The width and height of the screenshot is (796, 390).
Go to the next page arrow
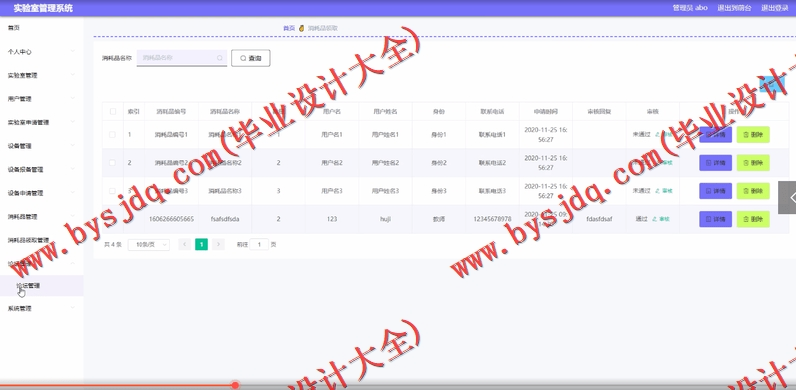point(218,244)
